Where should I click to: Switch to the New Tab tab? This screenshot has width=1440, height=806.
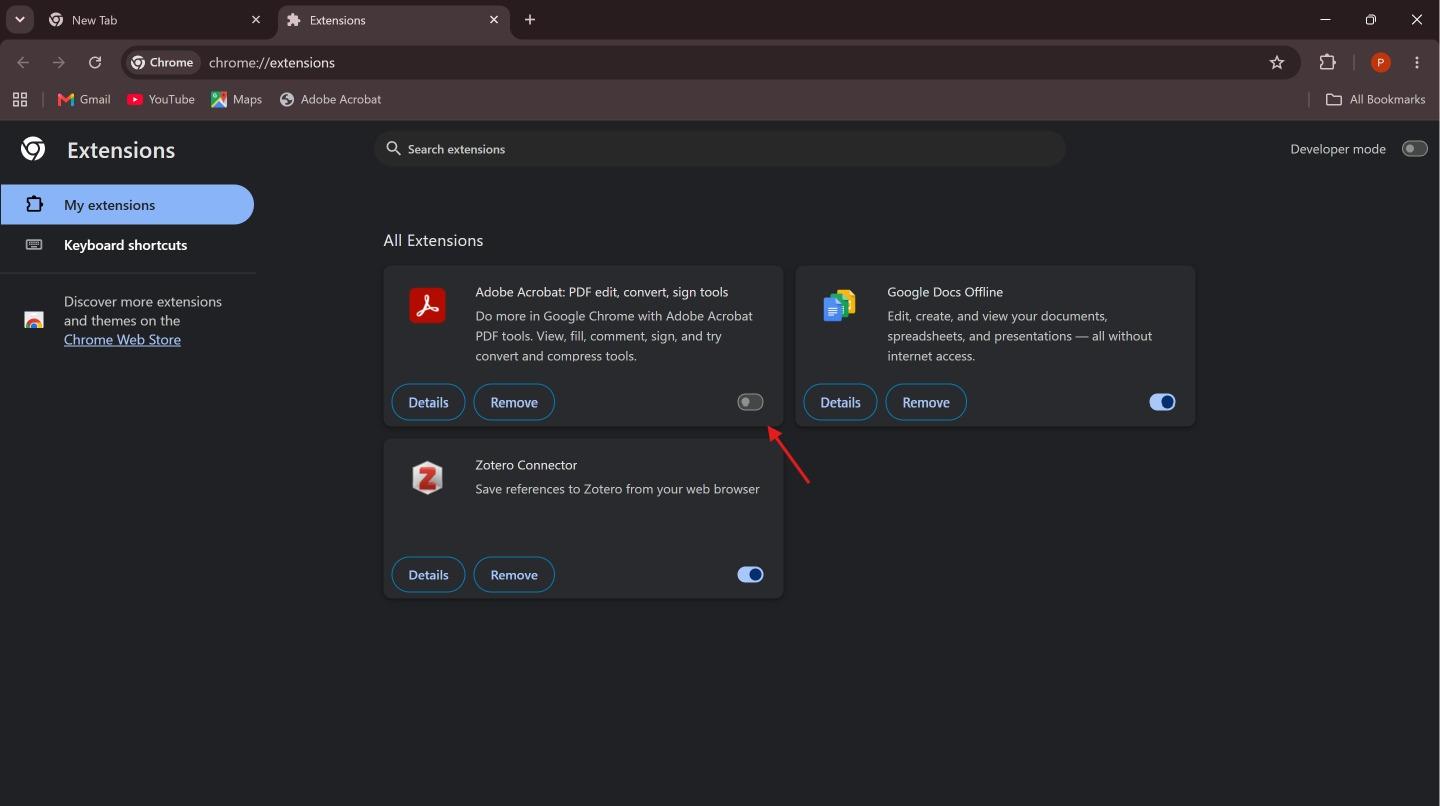click(155, 20)
